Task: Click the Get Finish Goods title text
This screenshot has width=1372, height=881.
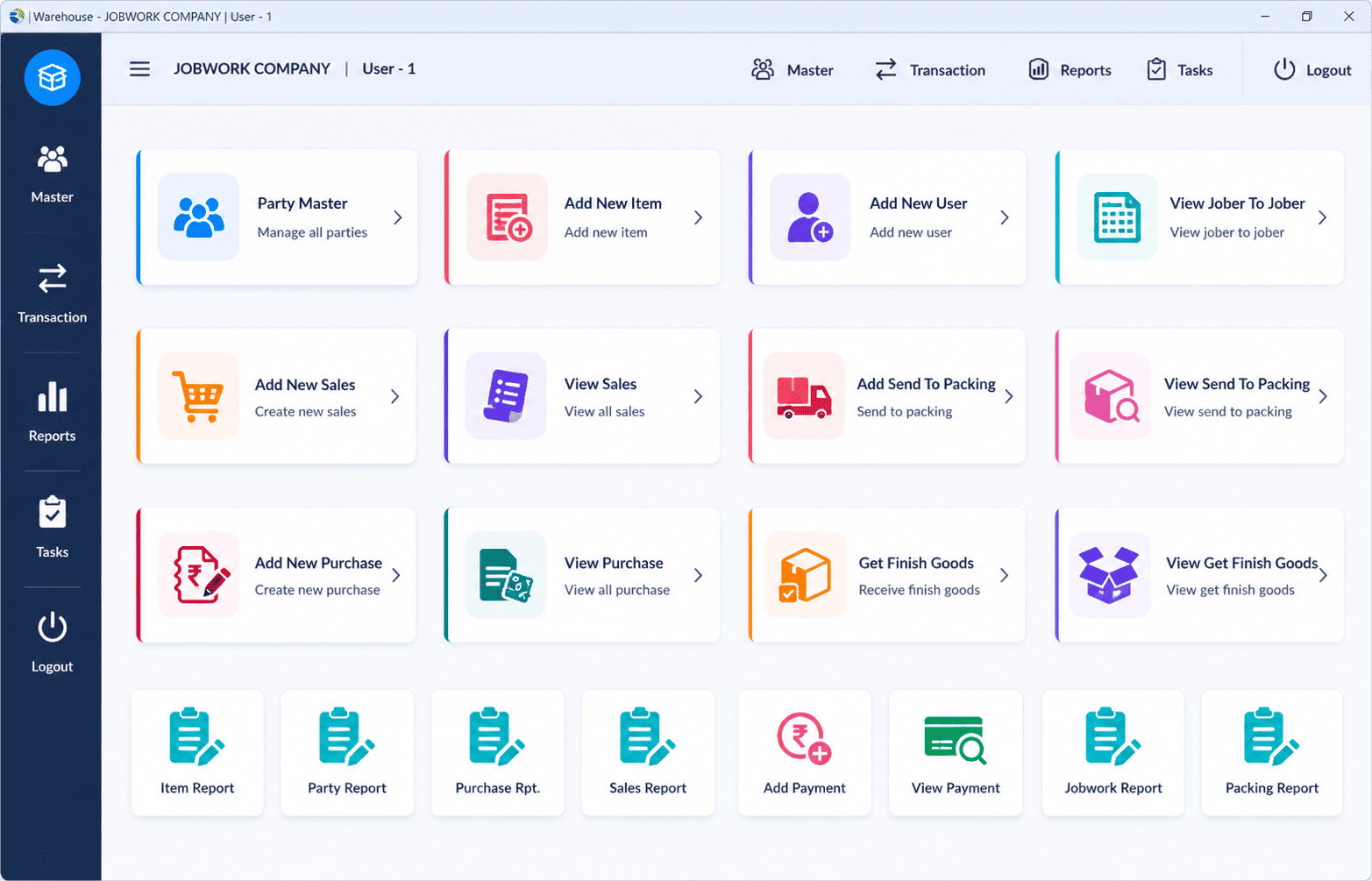Action: [x=916, y=563]
